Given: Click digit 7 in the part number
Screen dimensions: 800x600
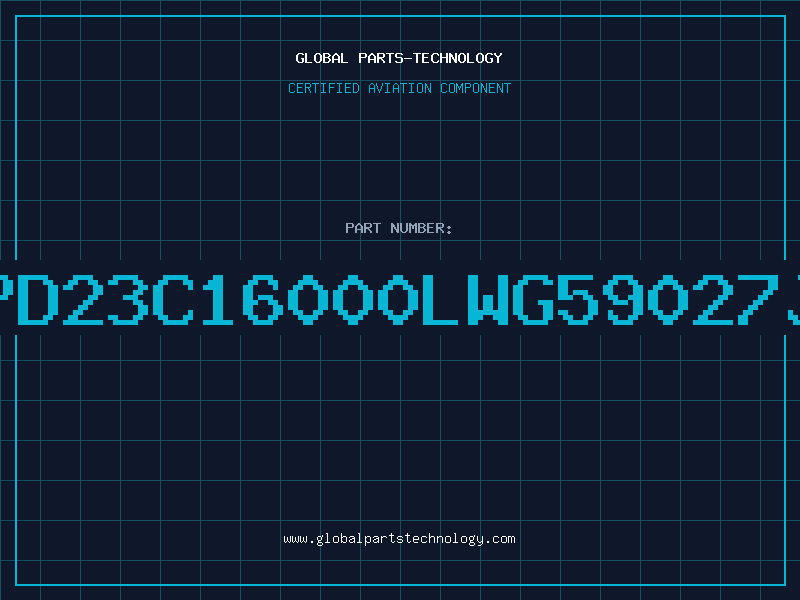Looking at the screenshot, I should (x=759, y=299).
